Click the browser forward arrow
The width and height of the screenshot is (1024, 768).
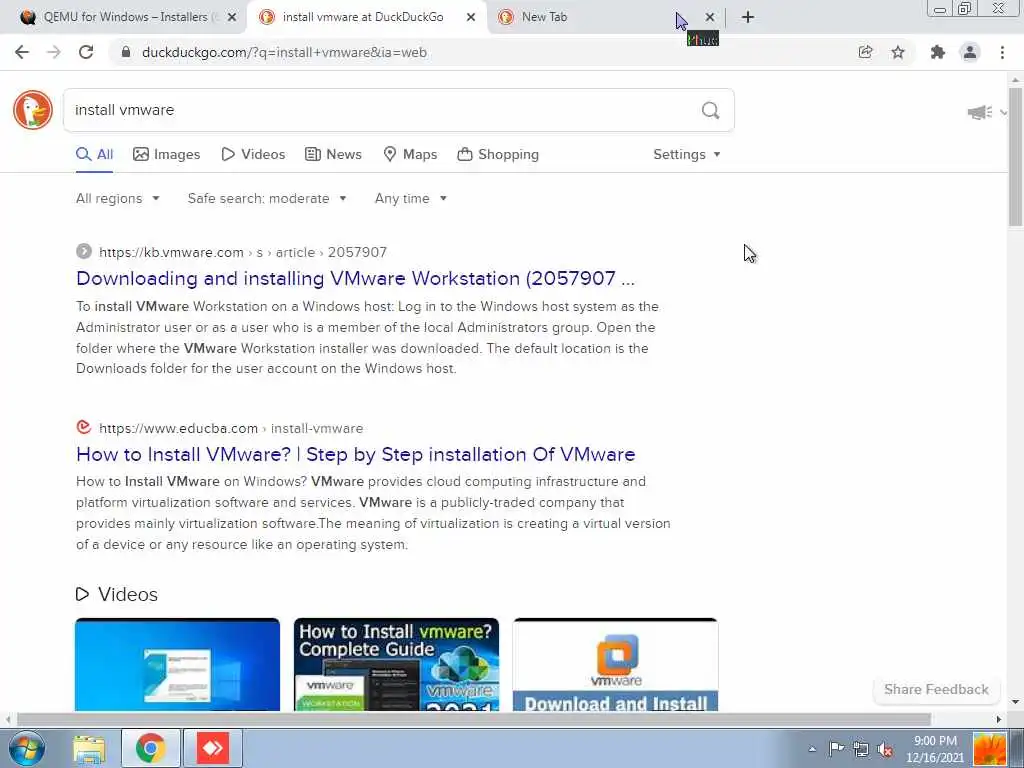54,52
